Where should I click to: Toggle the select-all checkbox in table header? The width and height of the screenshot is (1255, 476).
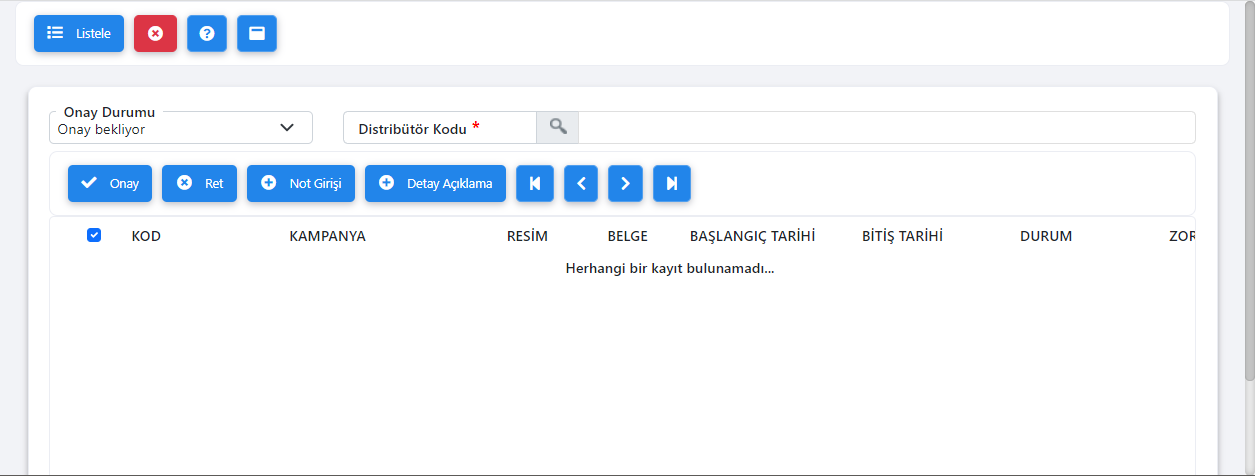point(94,235)
